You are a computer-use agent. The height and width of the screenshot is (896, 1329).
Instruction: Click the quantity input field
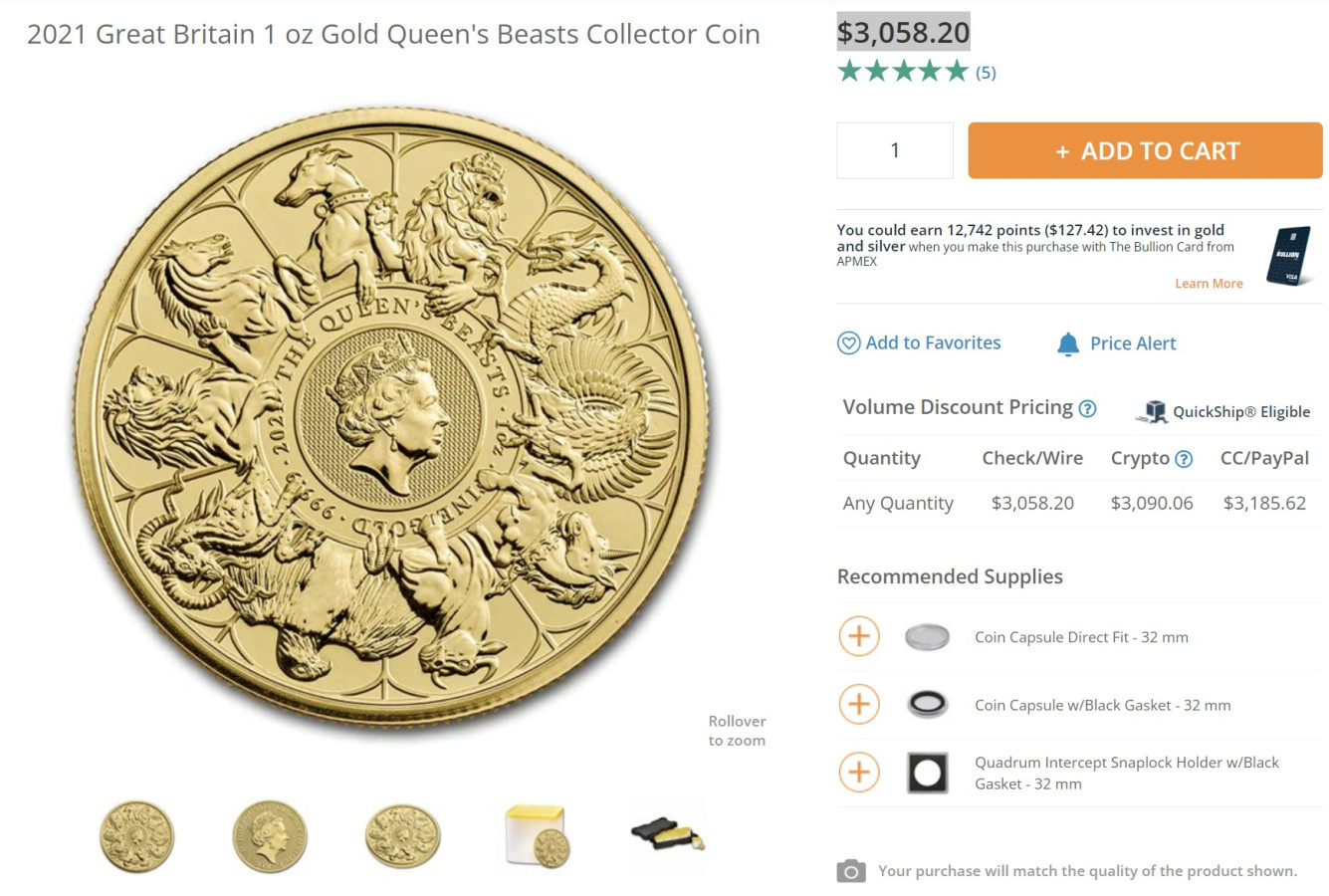click(894, 150)
